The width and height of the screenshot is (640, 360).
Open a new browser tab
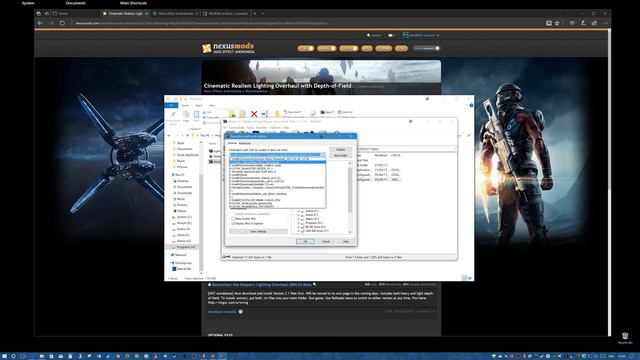(255, 13)
